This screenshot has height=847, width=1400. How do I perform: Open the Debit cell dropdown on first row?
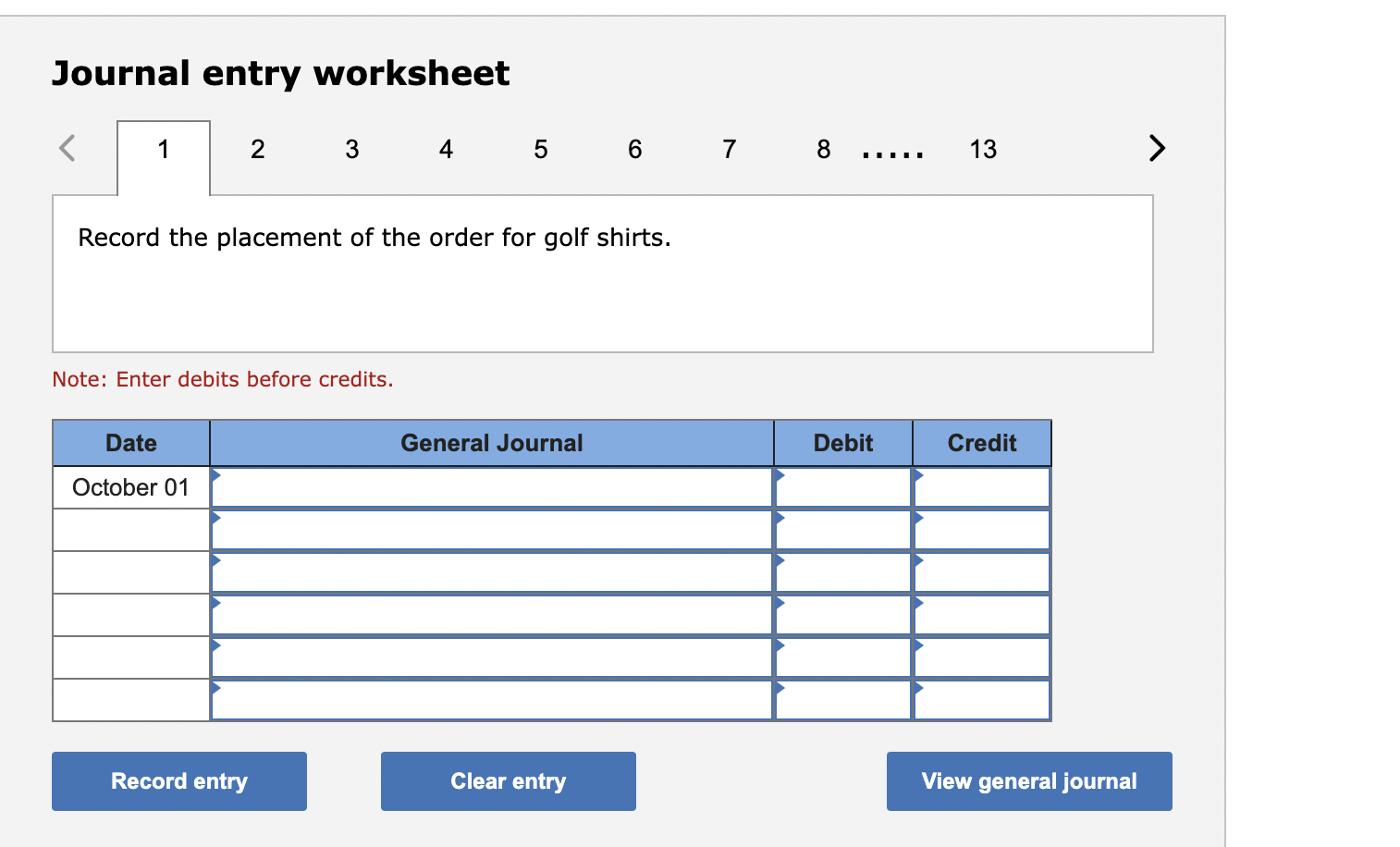click(x=780, y=476)
